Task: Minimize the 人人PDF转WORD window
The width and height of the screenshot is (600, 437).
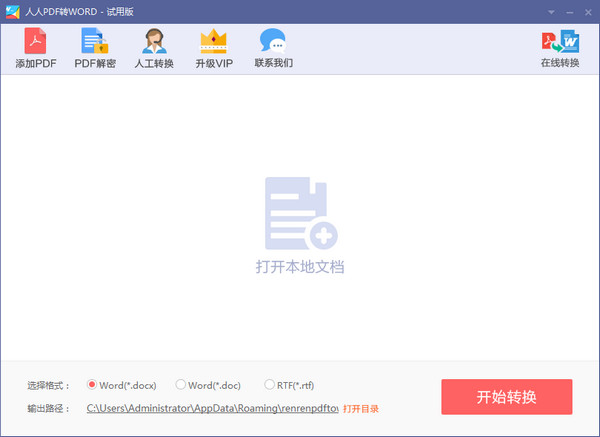Action: (570, 13)
